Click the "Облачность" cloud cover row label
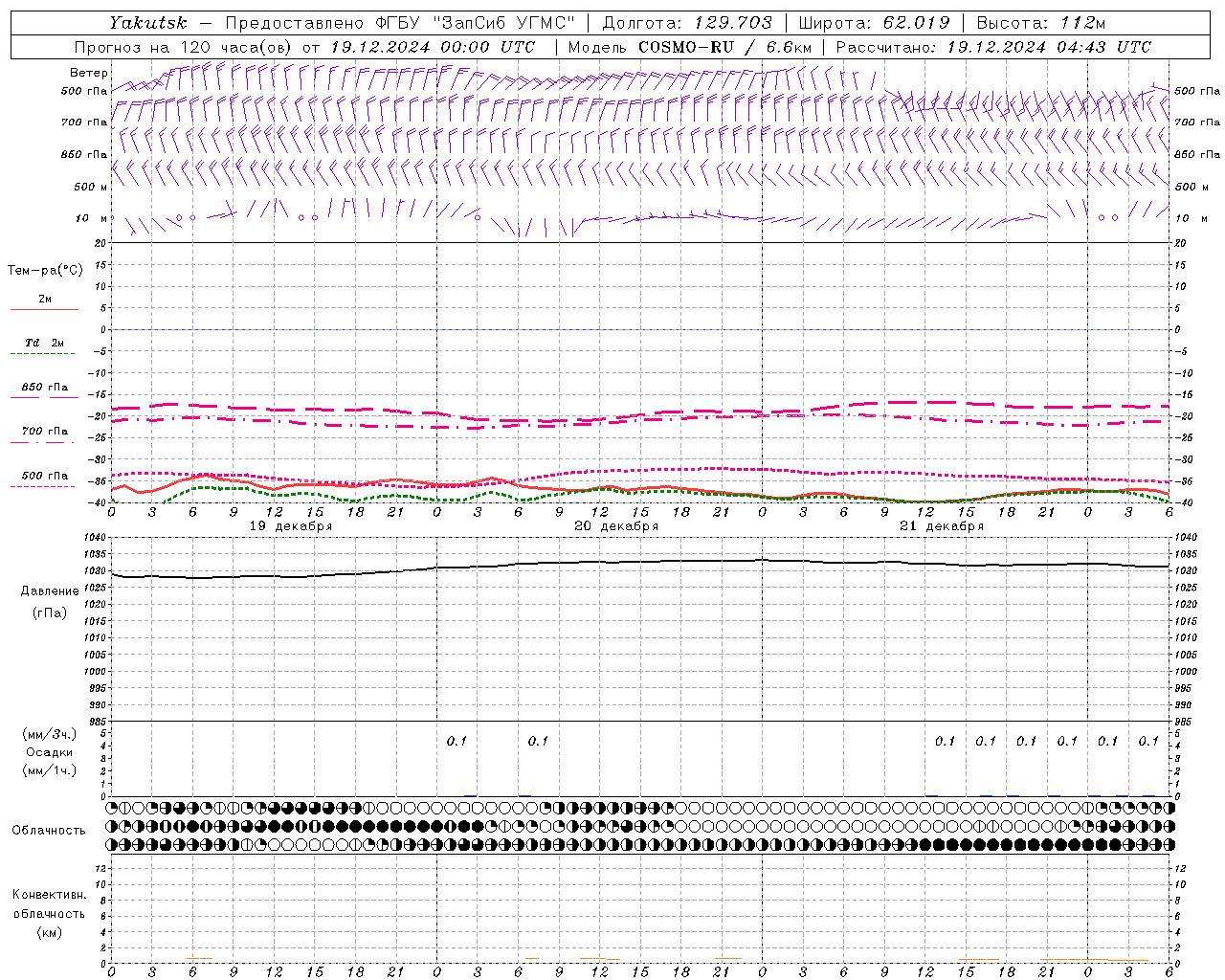Screen dimensions: 1225x980 click(x=49, y=831)
